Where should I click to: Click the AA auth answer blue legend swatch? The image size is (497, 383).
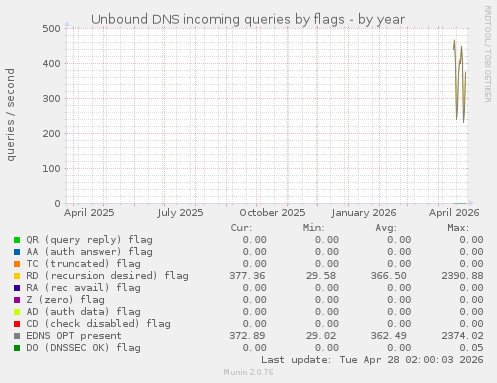(17, 252)
